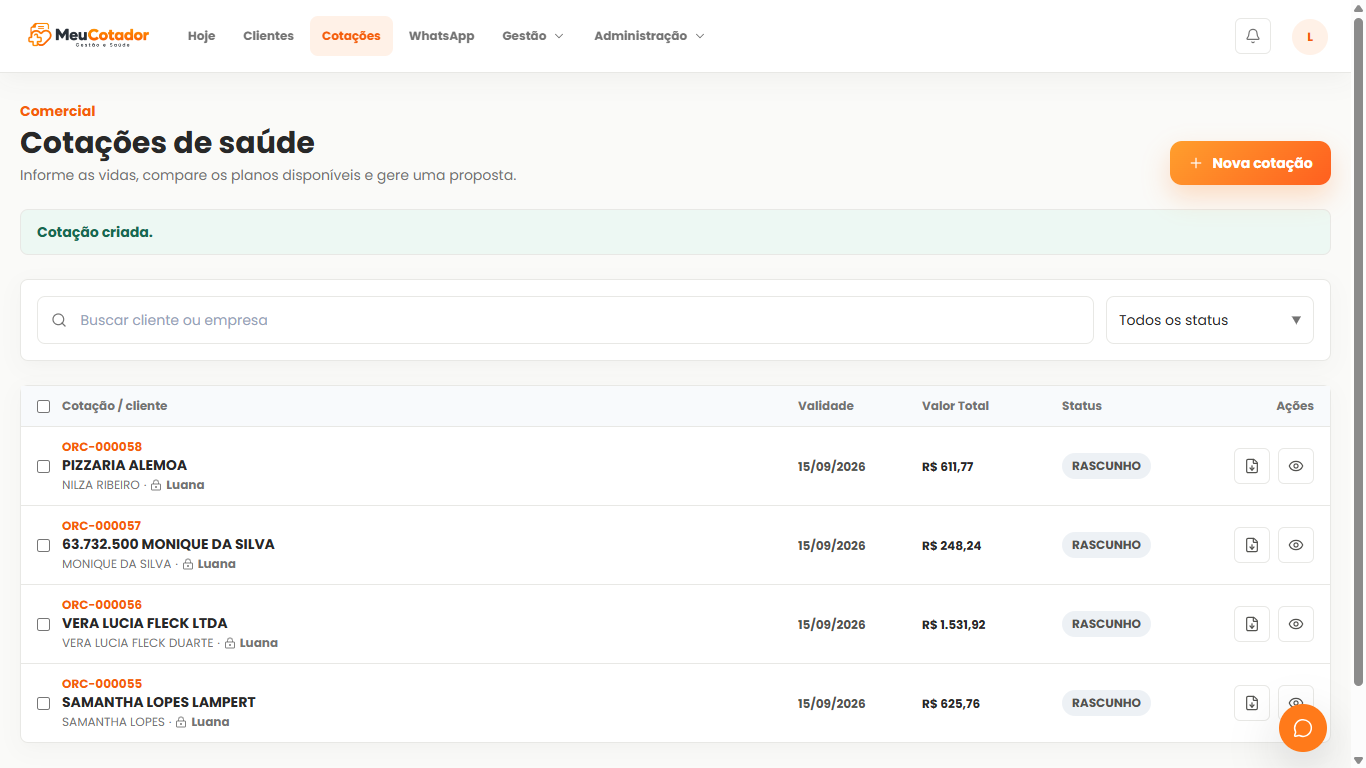The height and width of the screenshot is (768, 1366).
Task: Download the PIZZARIA ALEMOA quote file
Action: pyautogui.click(x=1252, y=466)
